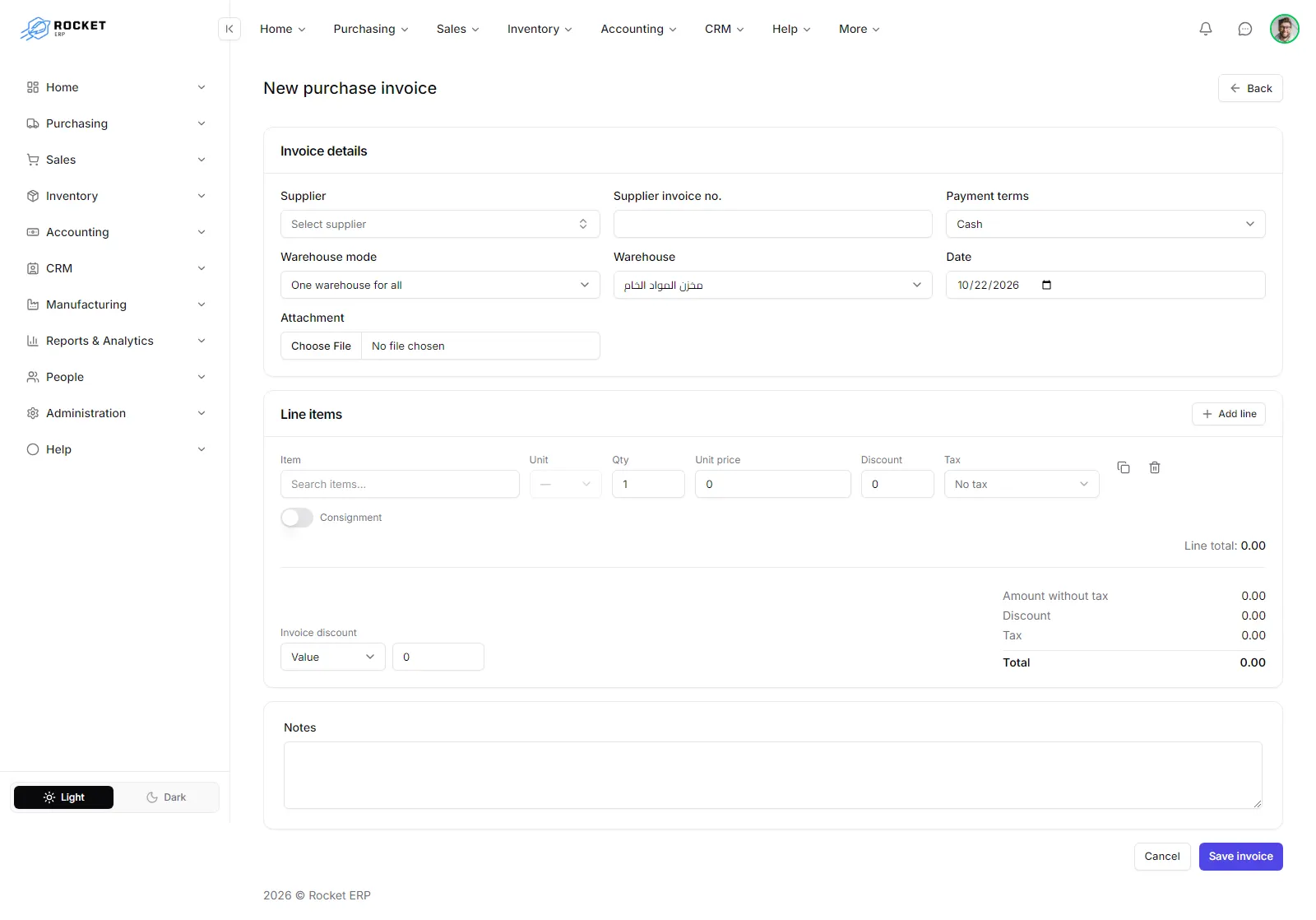Click the sidebar Administration gear icon
This screenshot has width=1316, height=920.
point(33,413)
